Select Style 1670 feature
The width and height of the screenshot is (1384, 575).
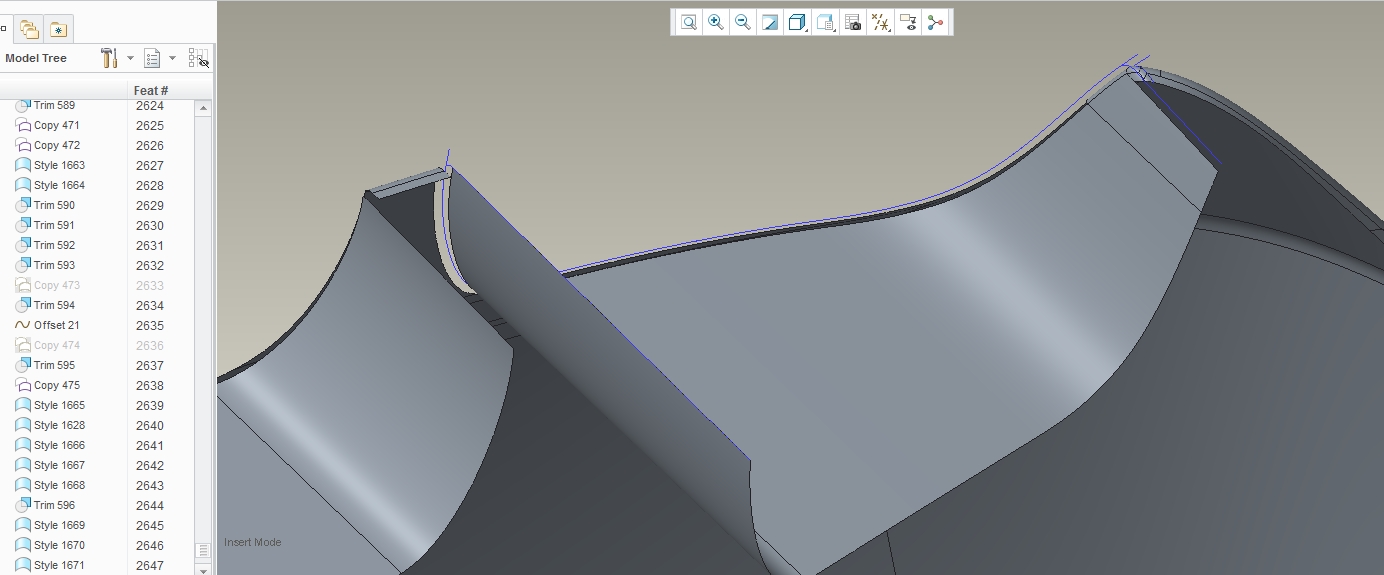59,545
